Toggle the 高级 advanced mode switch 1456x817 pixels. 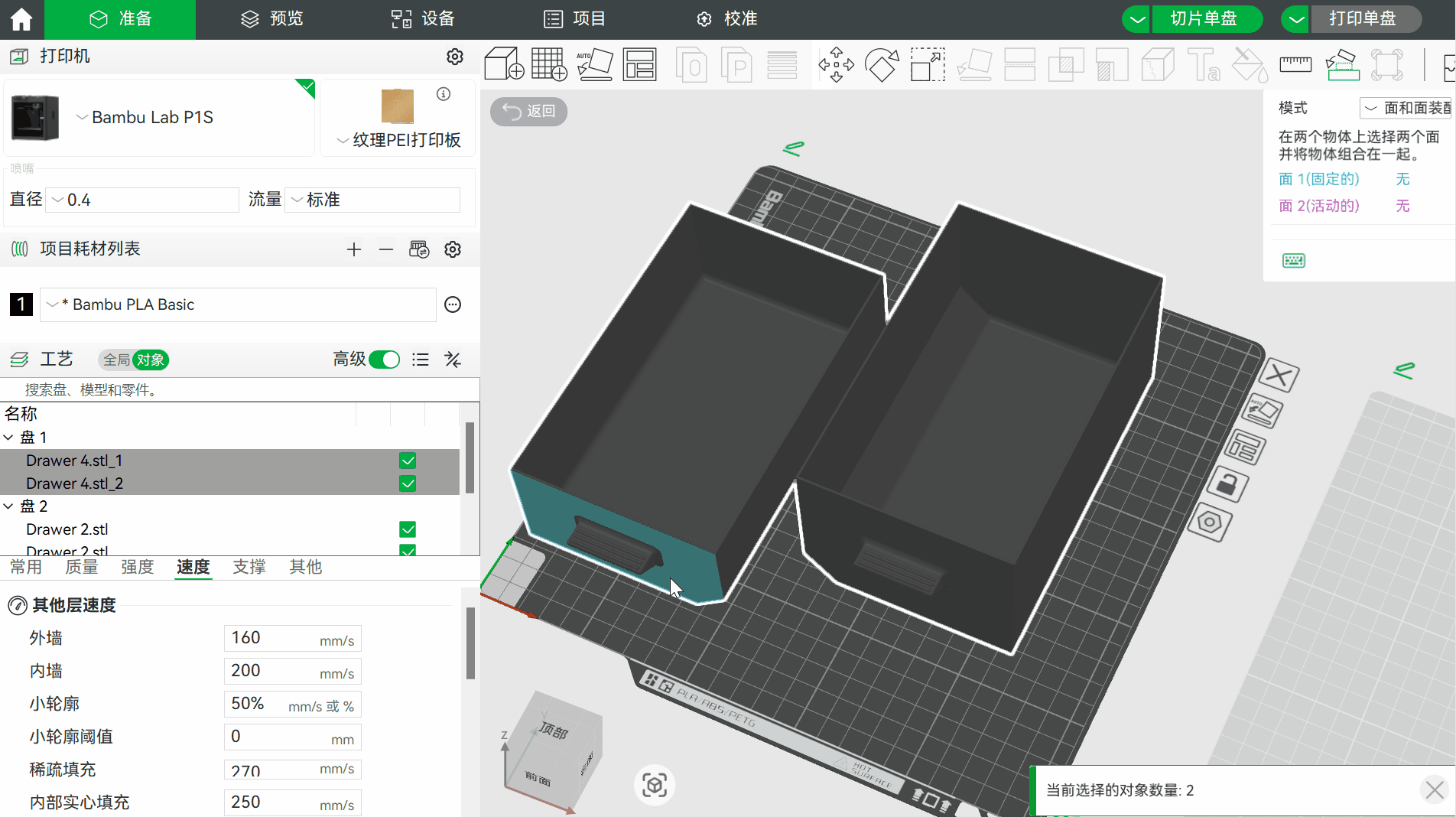(384, 360)
